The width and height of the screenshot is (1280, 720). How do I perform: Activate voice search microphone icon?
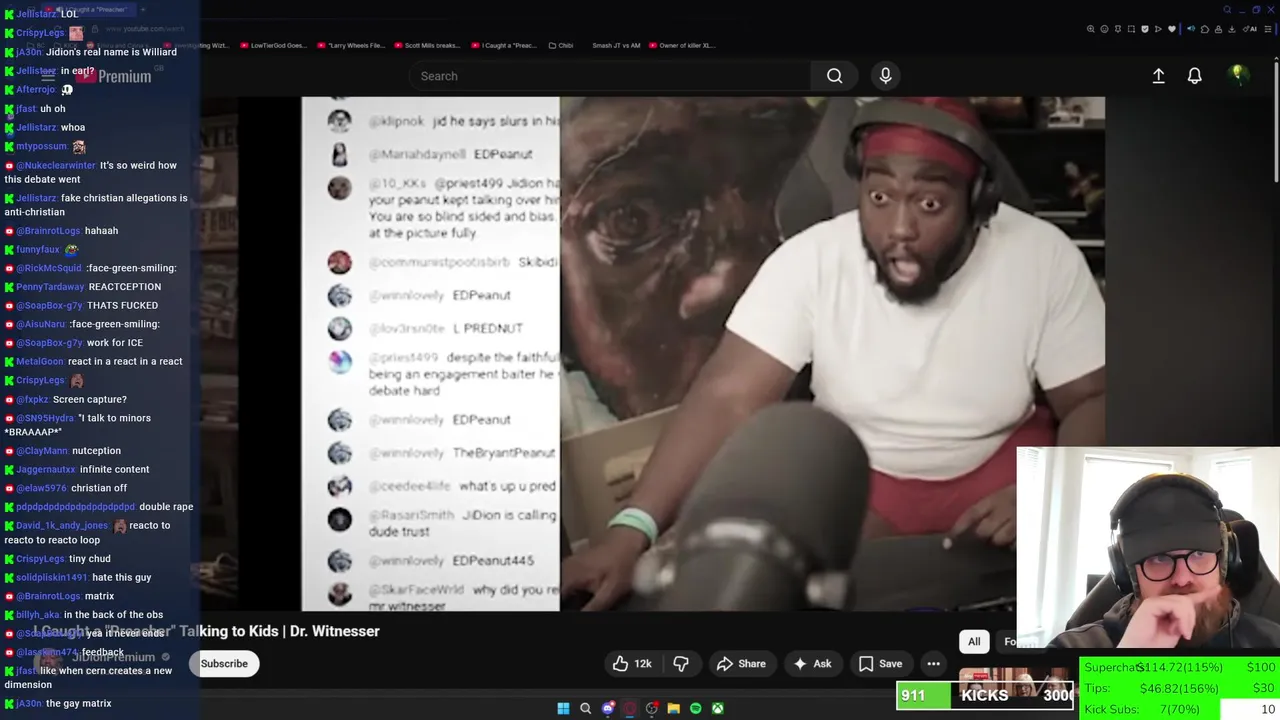(x=885, y=76)
